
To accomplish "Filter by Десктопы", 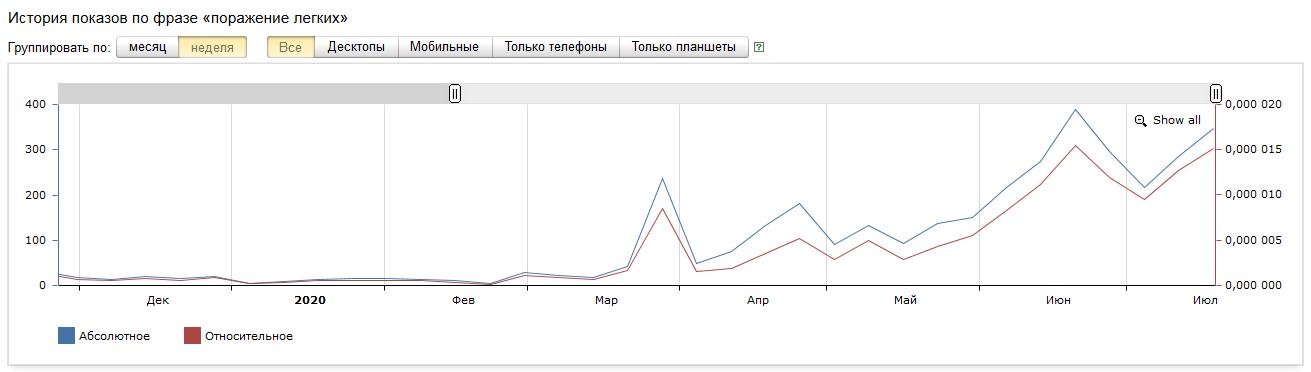I will 356,47.
